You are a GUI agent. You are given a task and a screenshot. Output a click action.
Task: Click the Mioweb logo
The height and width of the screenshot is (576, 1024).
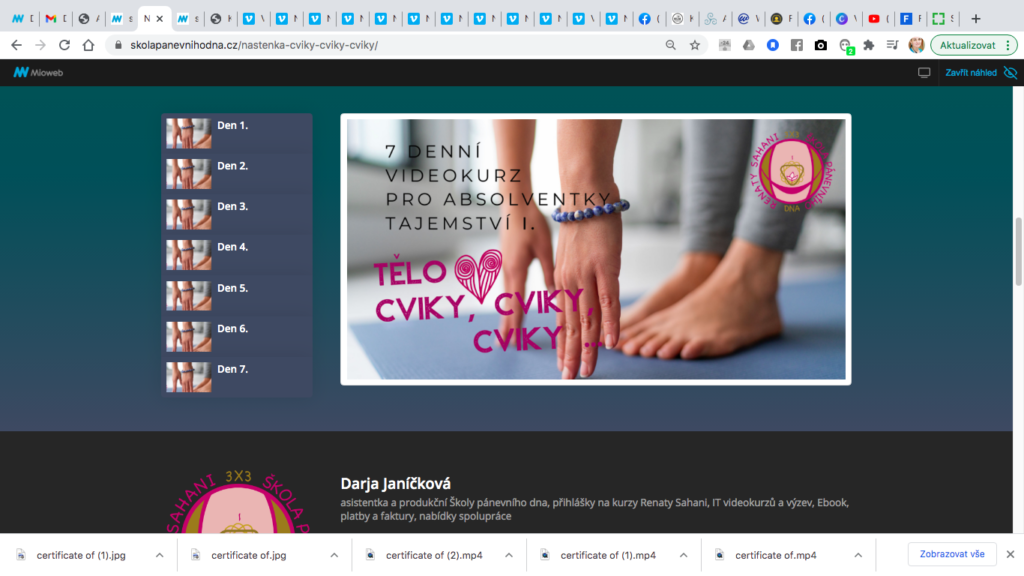(x=39, y=72)
